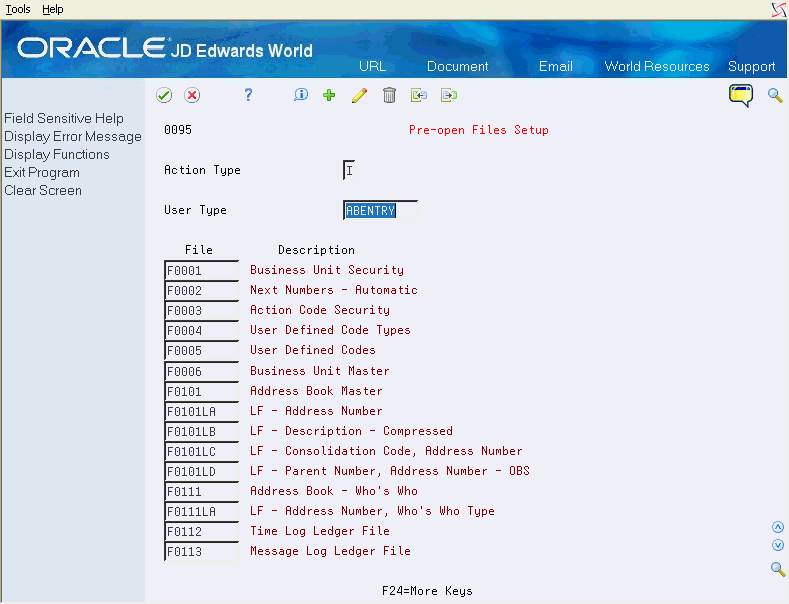Click 'Action Code Security' description
The height and width of the screenshot is (604, 789).
point(320,311)
